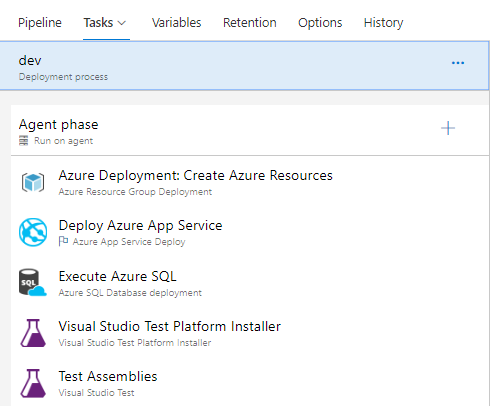
Task: Add a task with the plus icon
Action: point(448,128)
